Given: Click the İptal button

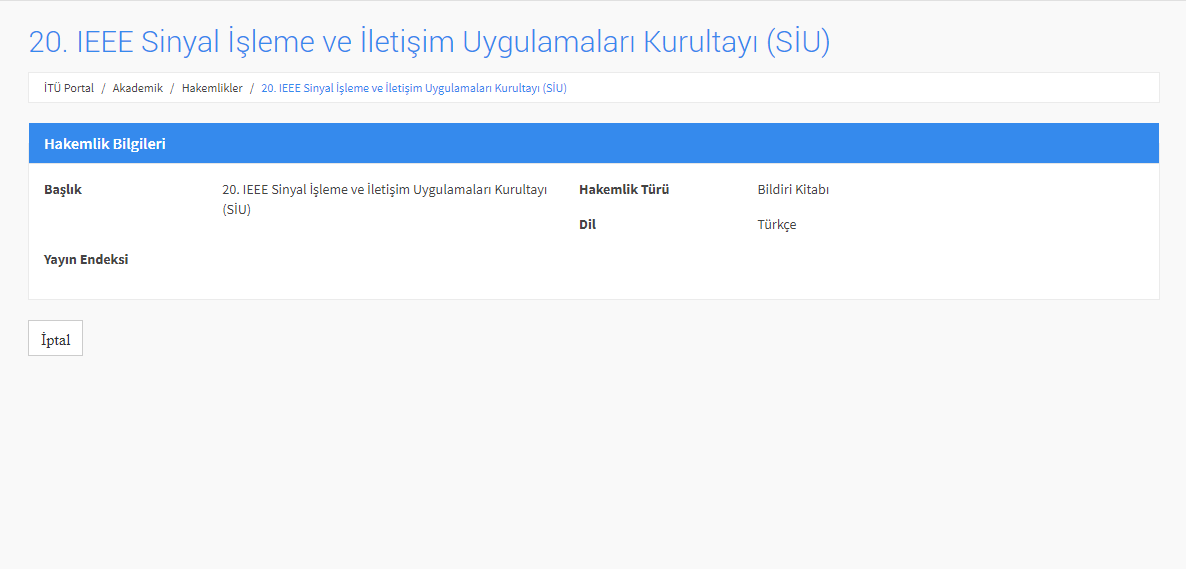Looking at the screenshot, I should [x=55, y=338].
